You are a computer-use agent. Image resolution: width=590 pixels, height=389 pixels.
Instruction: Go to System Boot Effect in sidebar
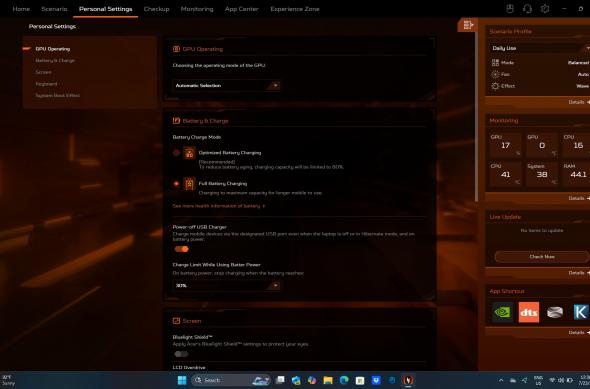58,96
